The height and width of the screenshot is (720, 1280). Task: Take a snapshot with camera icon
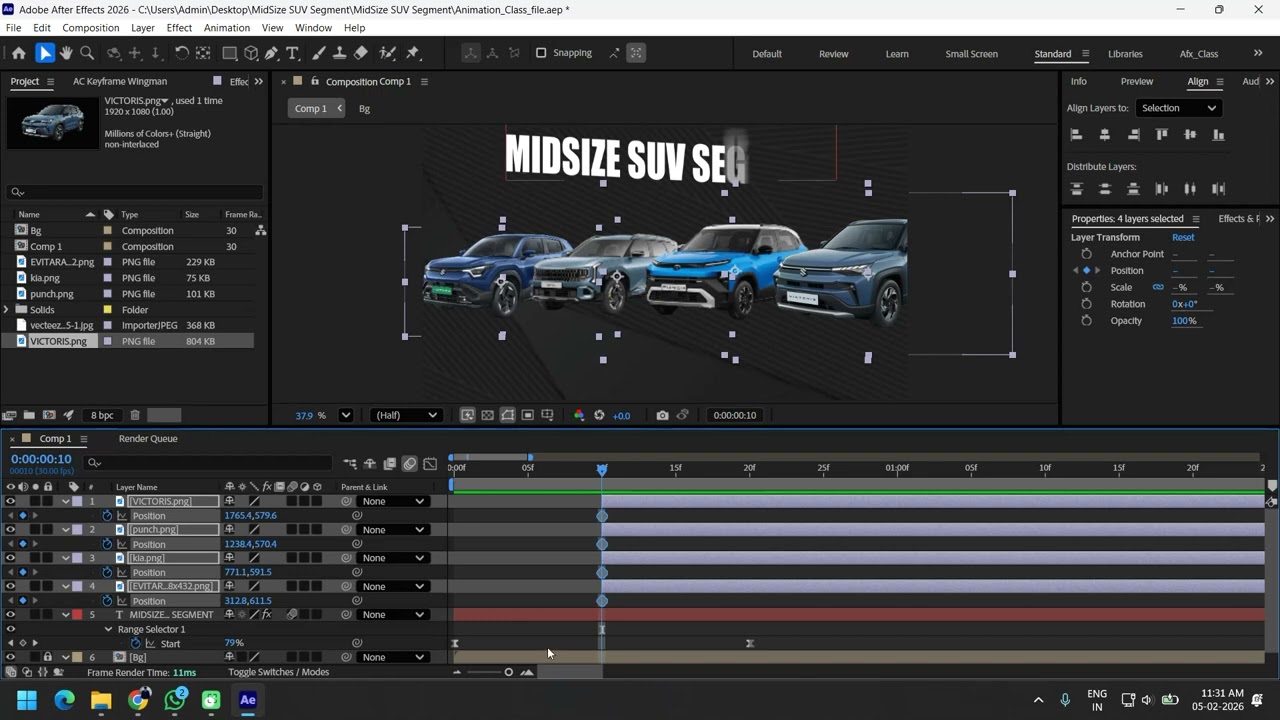coord(662,415)
